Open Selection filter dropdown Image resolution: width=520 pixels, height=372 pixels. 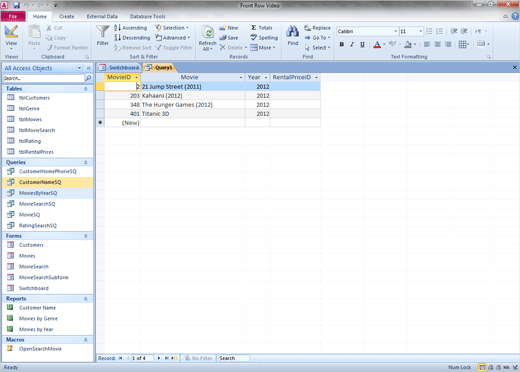pyautogui.click(x=172, y=28)
